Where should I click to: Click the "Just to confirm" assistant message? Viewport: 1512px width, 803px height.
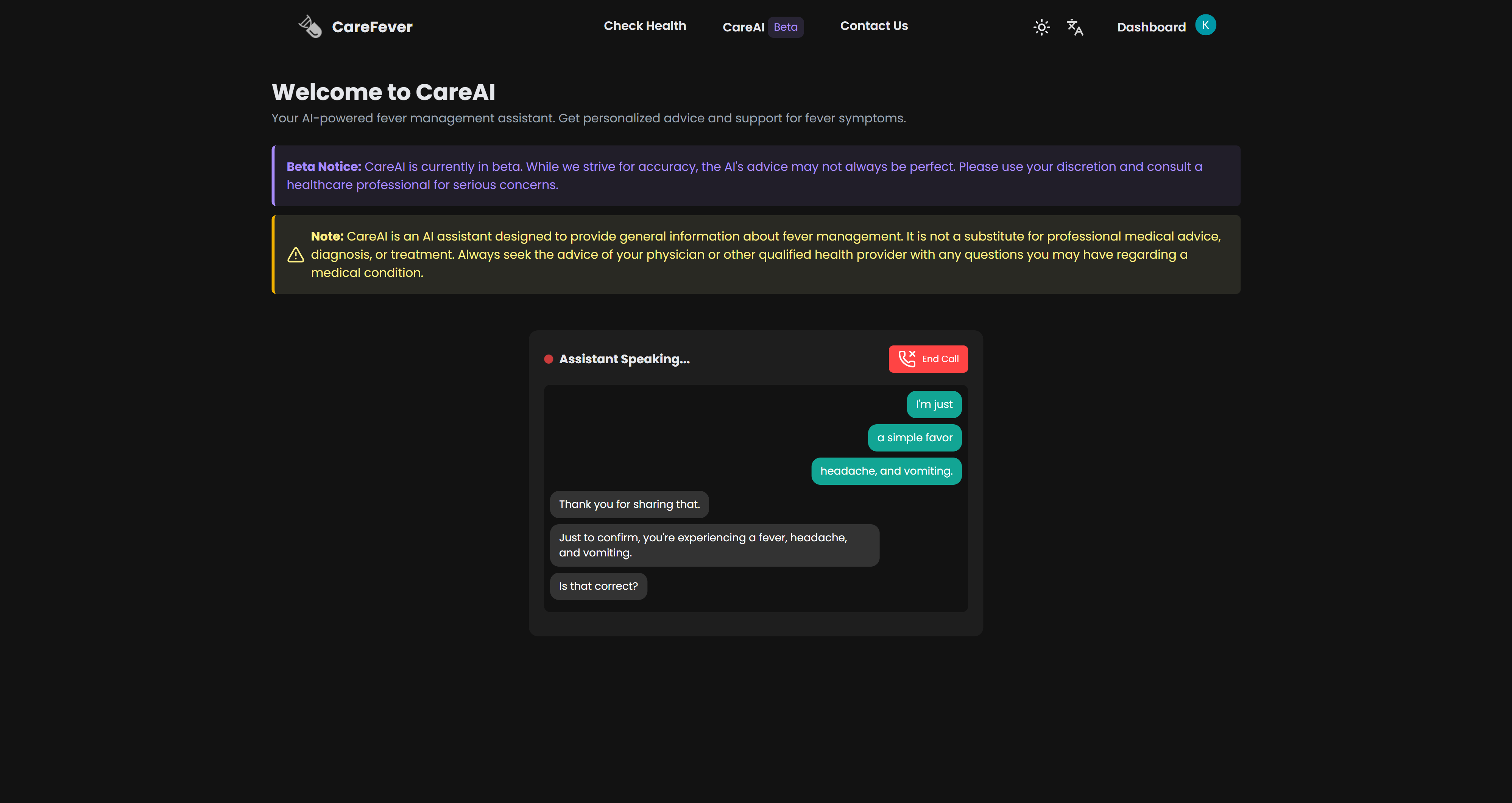click(714, 545)
